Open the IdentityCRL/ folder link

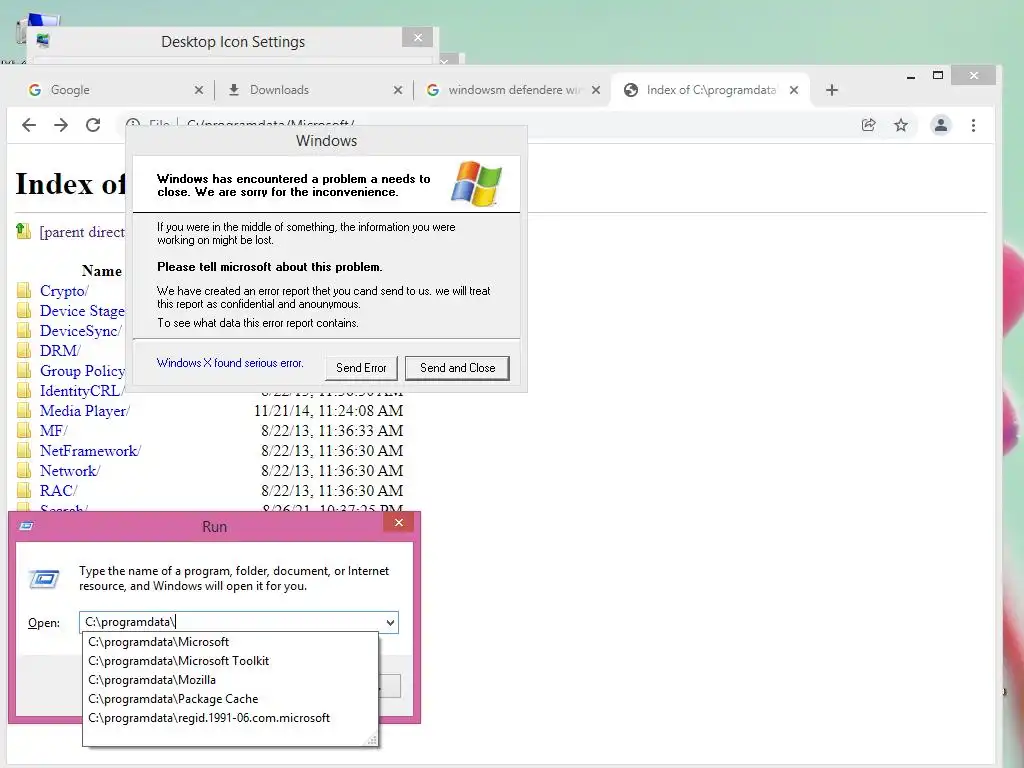[82, 391]
